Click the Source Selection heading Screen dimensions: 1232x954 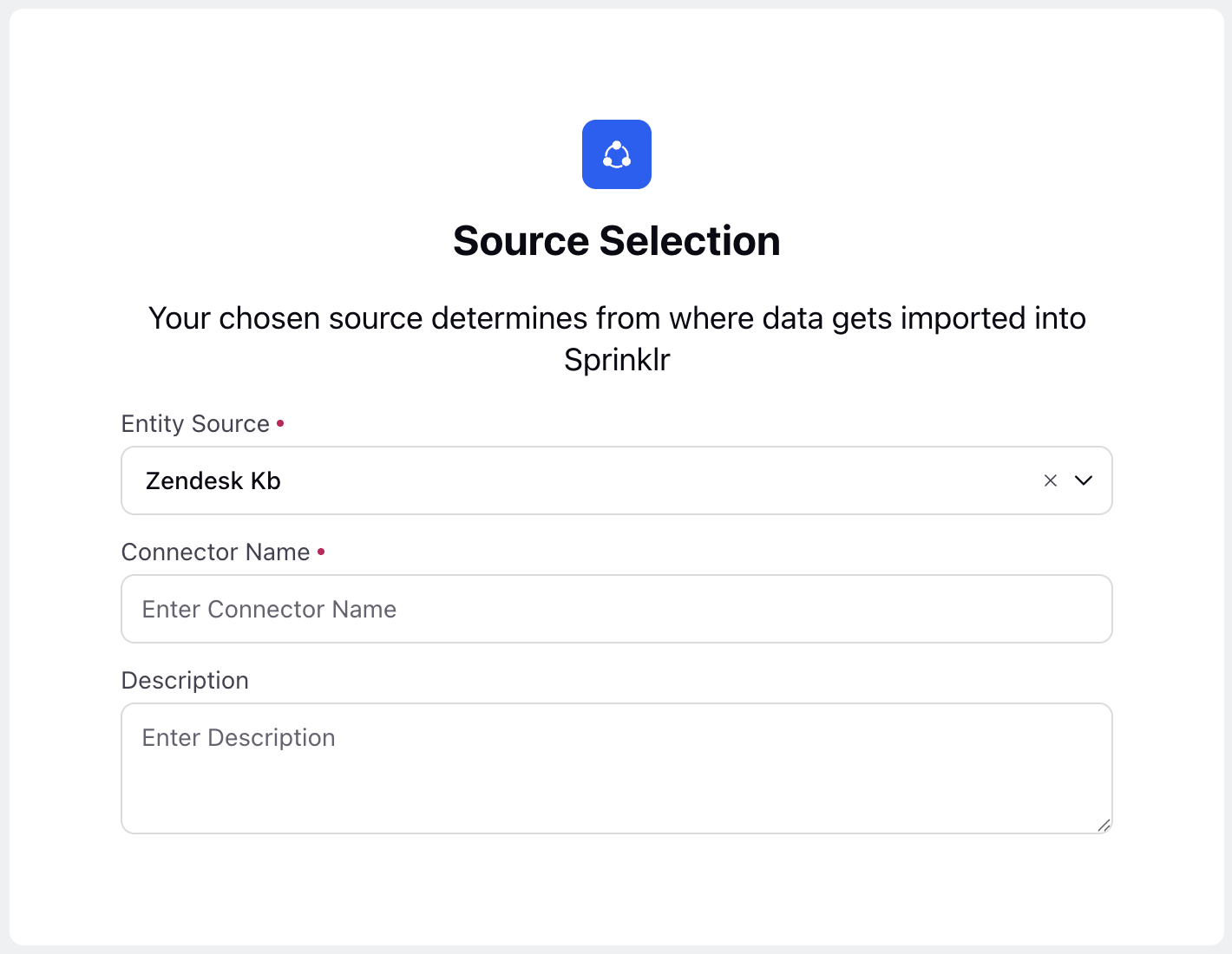pyautogui.click(x=617, y=241)
